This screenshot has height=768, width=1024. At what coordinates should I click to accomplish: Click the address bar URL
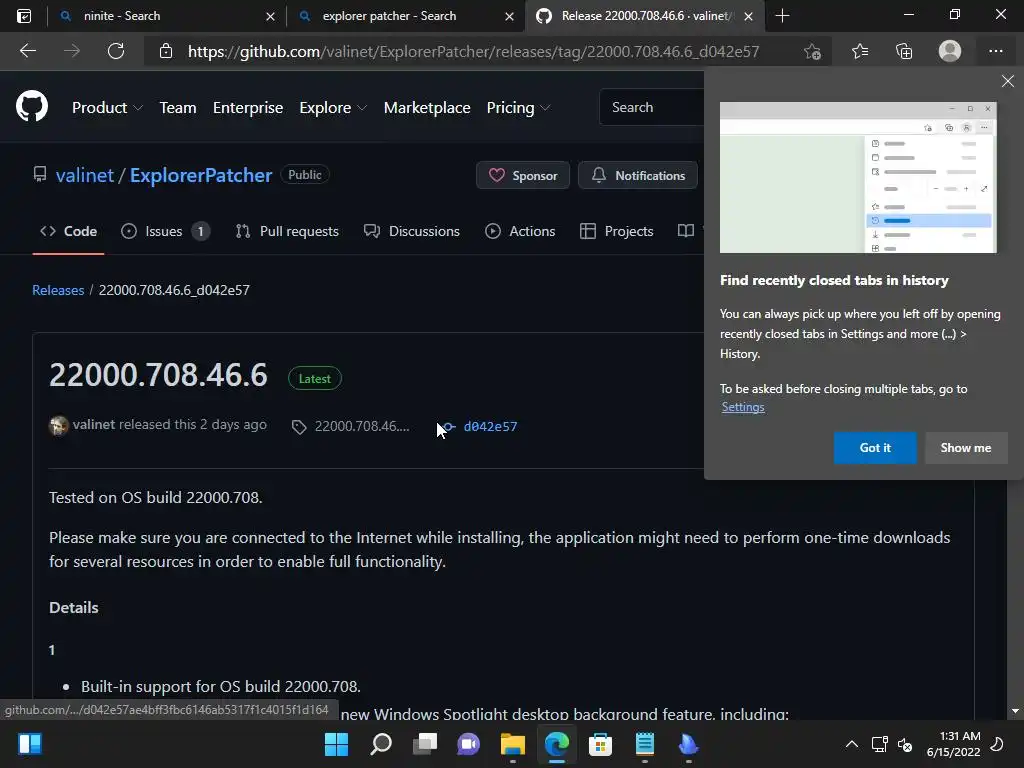point(473,52)
